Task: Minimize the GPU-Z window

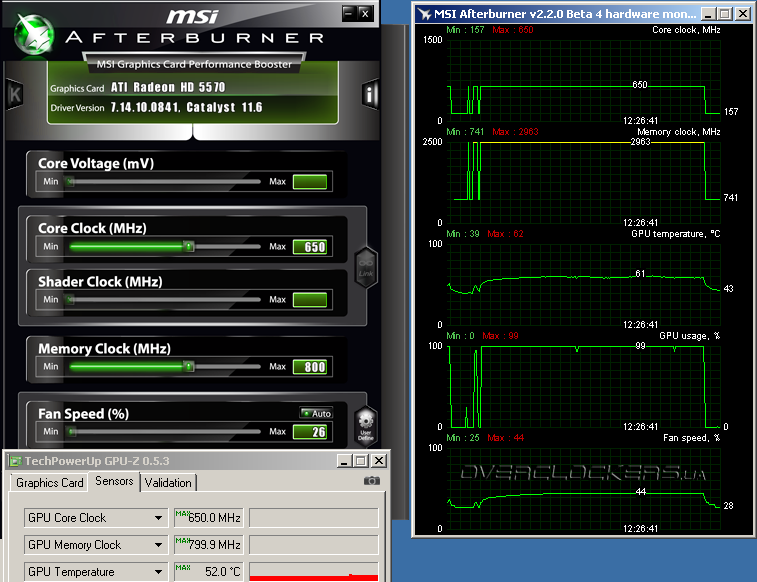Action: (x=344, y=461)
